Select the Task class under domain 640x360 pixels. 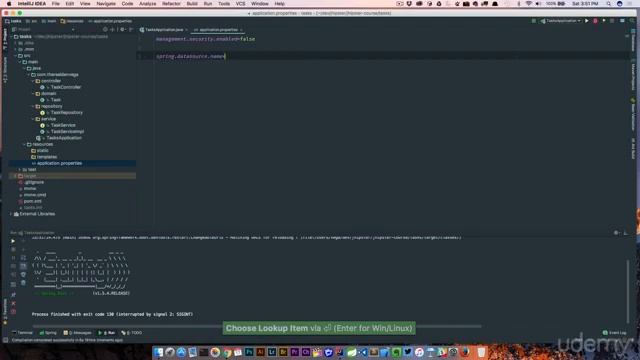[x=56, y=100]
